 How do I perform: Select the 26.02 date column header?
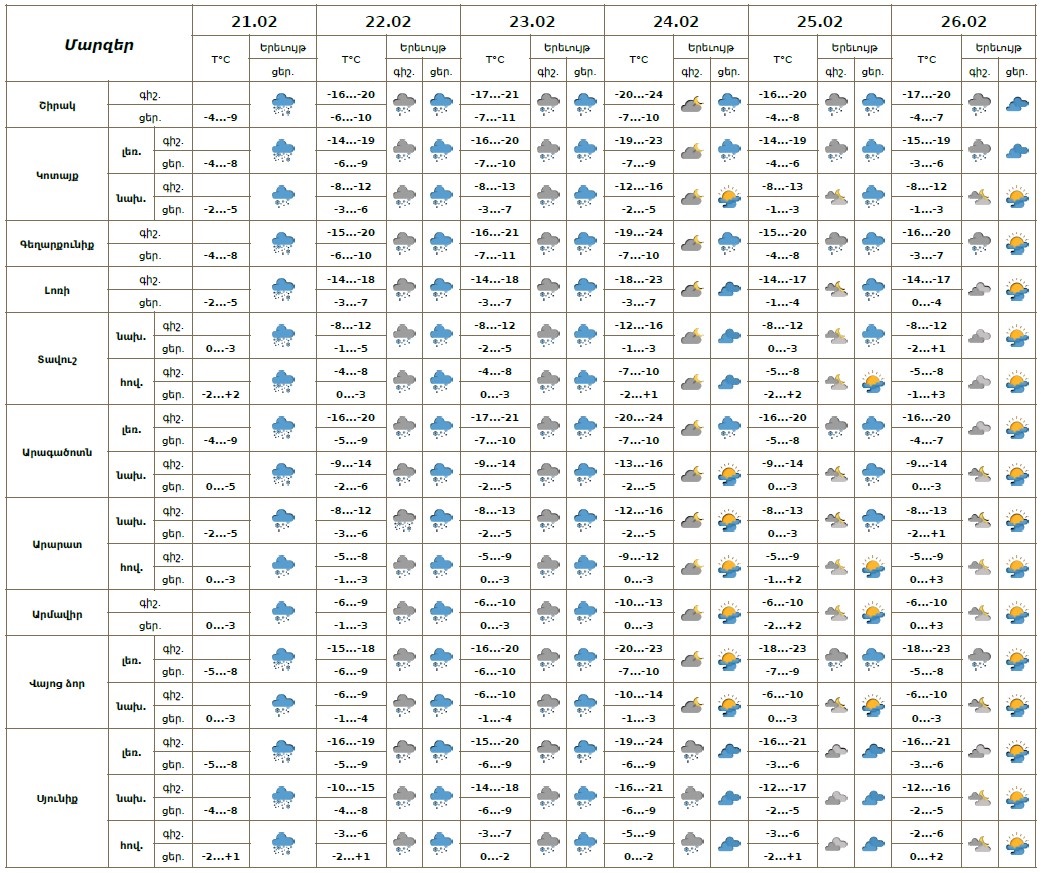963,20
